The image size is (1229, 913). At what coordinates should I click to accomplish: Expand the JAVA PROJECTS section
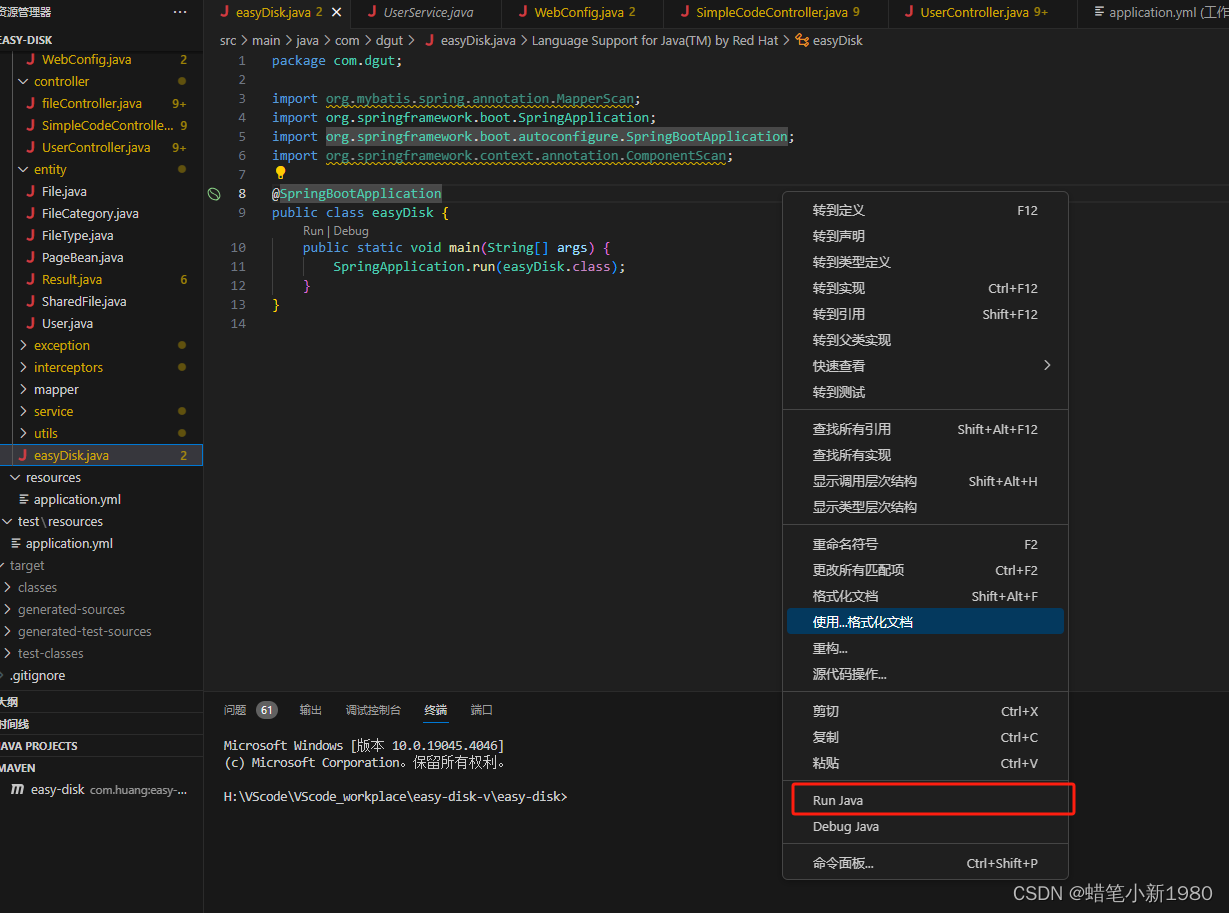pyautogui.click(x=101, y=746)
